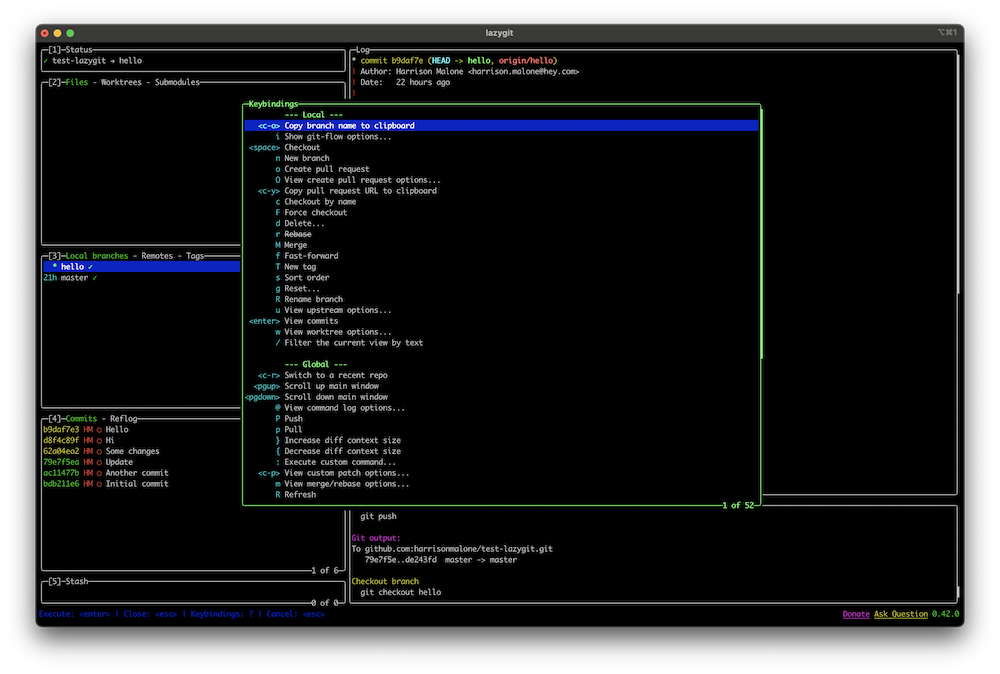
Task: Open 'Show git-flow options...' entry
Action: tap(337, 137)
